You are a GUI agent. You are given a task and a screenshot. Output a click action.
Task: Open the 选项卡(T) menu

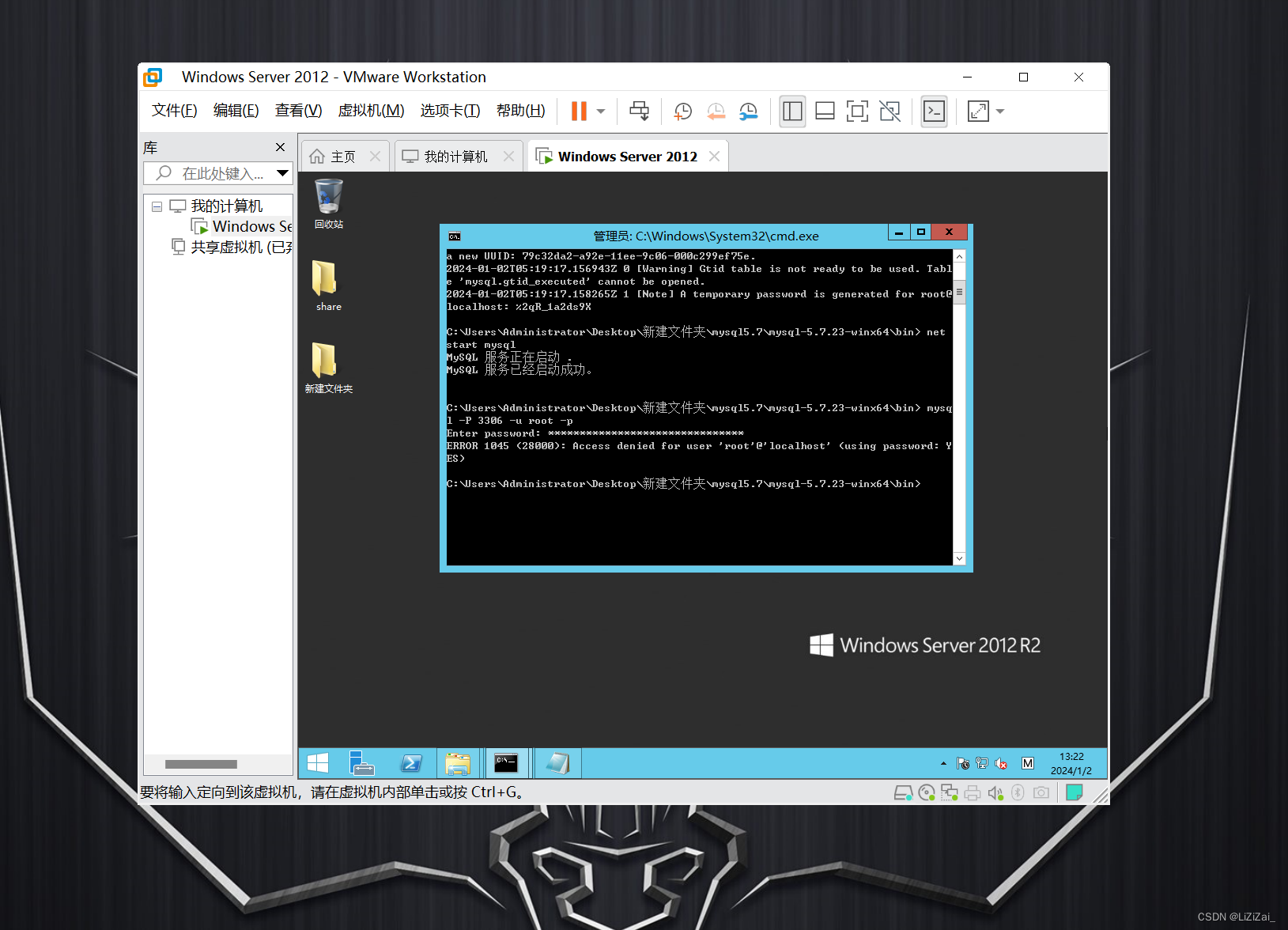[x=450, y=111]
